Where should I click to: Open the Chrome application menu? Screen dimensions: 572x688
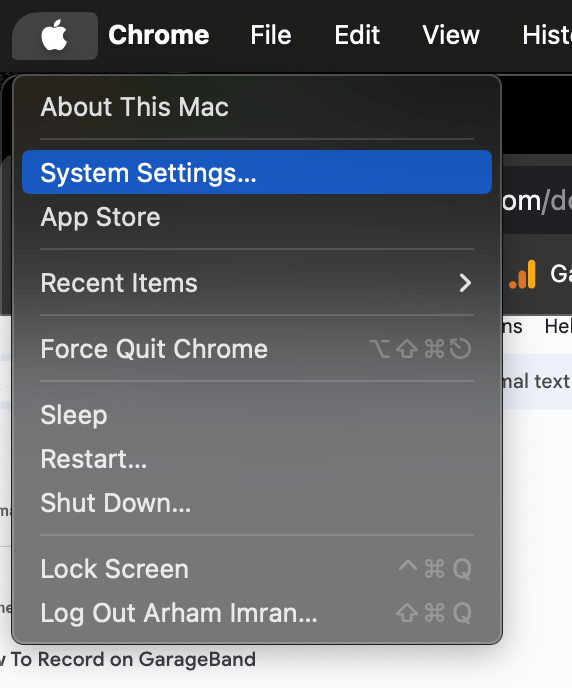(159, 35)
